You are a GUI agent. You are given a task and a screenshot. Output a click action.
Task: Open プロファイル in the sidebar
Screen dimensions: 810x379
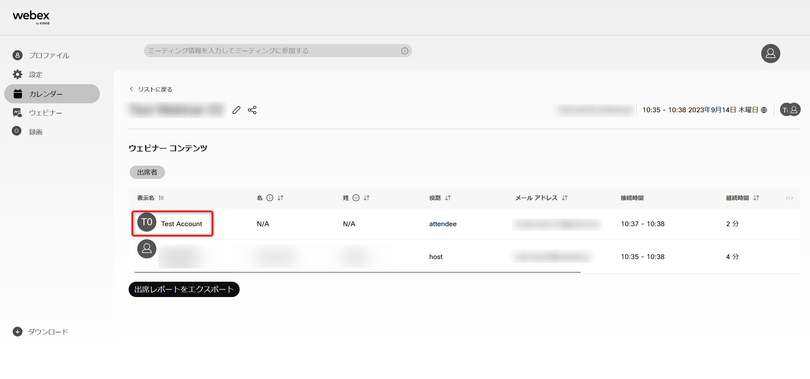(x=41, y=55)
